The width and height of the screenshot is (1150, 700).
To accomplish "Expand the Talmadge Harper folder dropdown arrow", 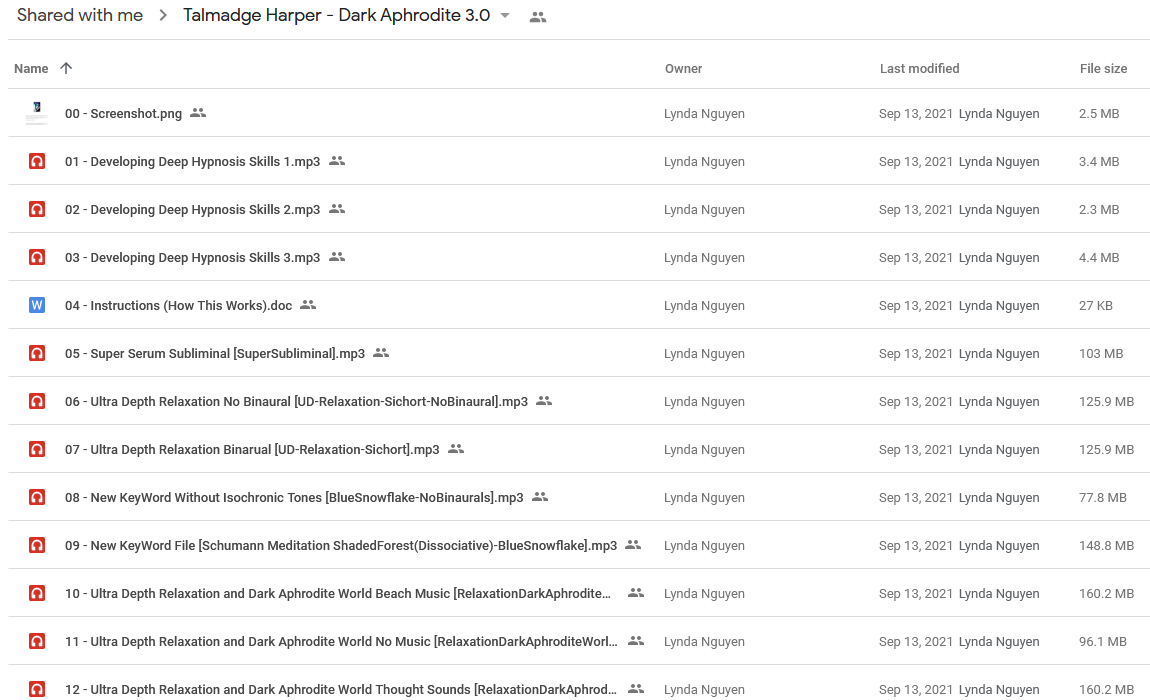I will click(505, 16).
